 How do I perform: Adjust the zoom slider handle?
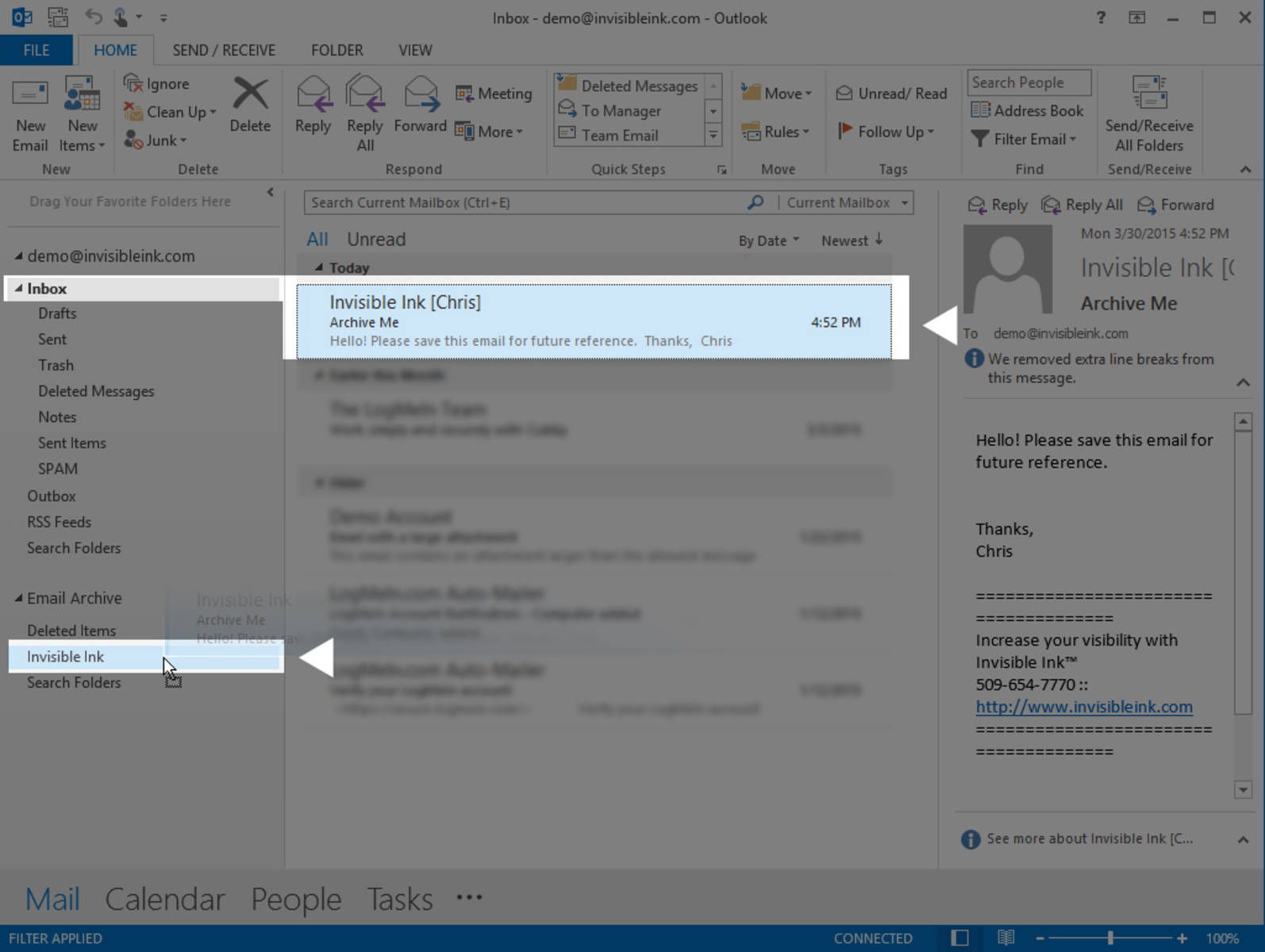coord(1110,939)
